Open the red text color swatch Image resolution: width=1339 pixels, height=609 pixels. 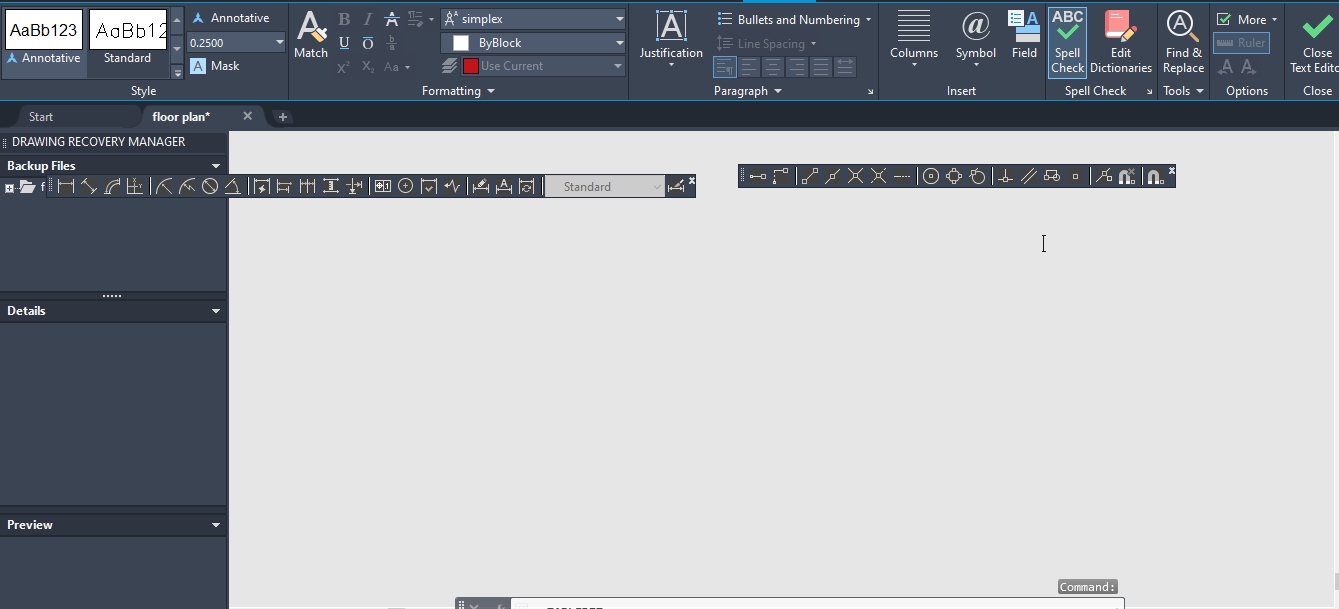click(x=470, y=64)
